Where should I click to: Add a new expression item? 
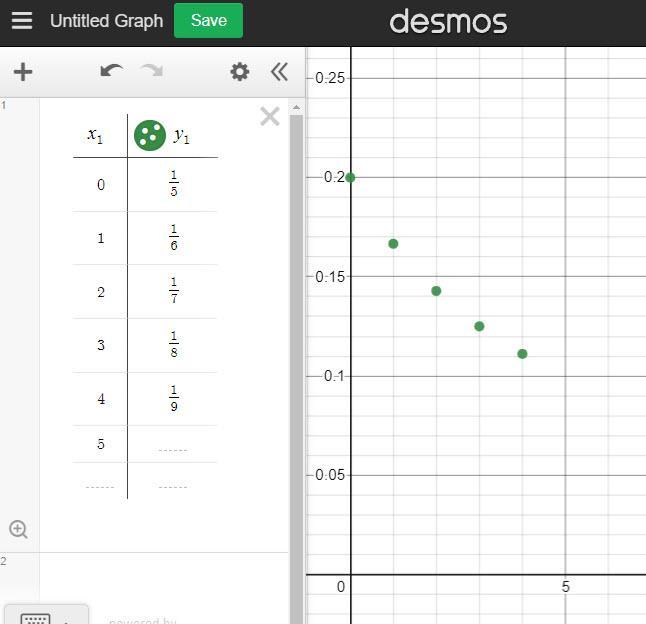pos(23,72)
